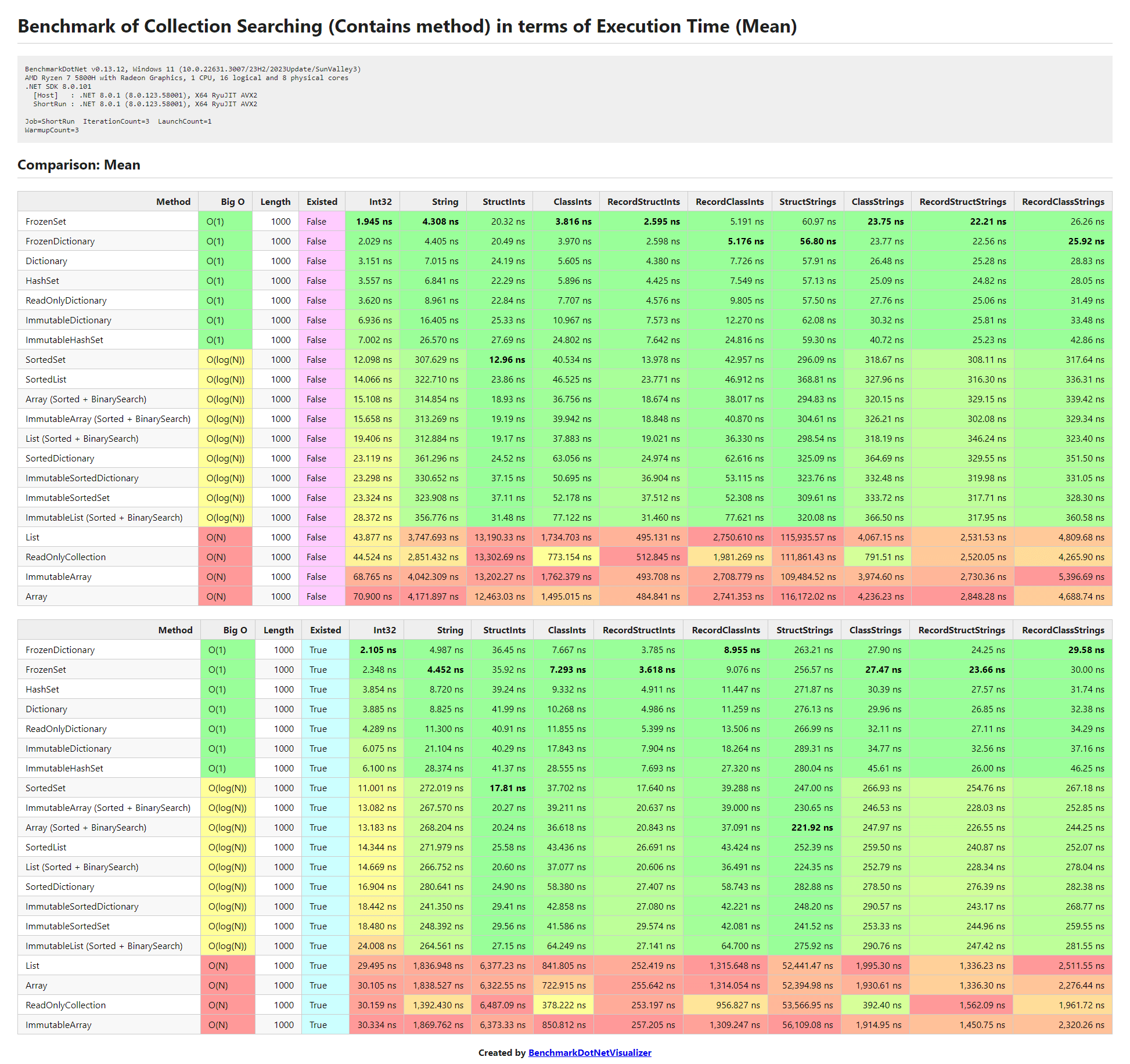Viewport: 1130px width, 1064px height.
Task: Click the Comparison: Mean heading
Action: tap(79, 165)
